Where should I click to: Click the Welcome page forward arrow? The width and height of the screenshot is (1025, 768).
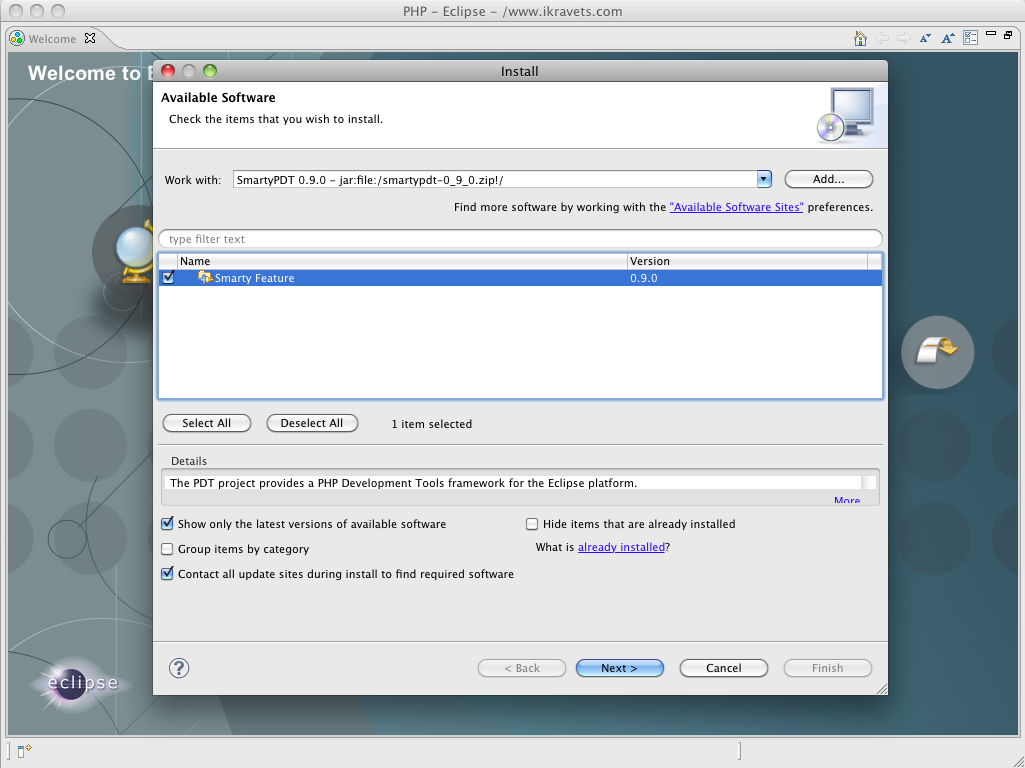(x=904, y=39)
